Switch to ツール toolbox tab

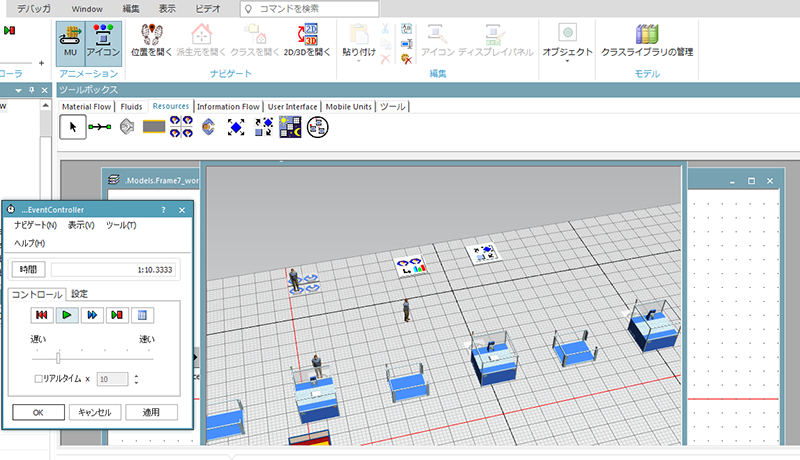pos(392,107)
